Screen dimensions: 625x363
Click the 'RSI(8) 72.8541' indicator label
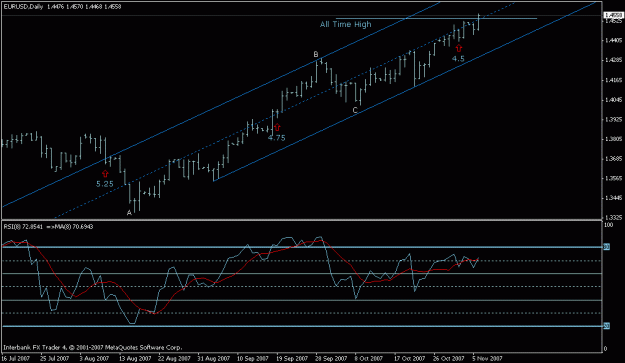23,227
